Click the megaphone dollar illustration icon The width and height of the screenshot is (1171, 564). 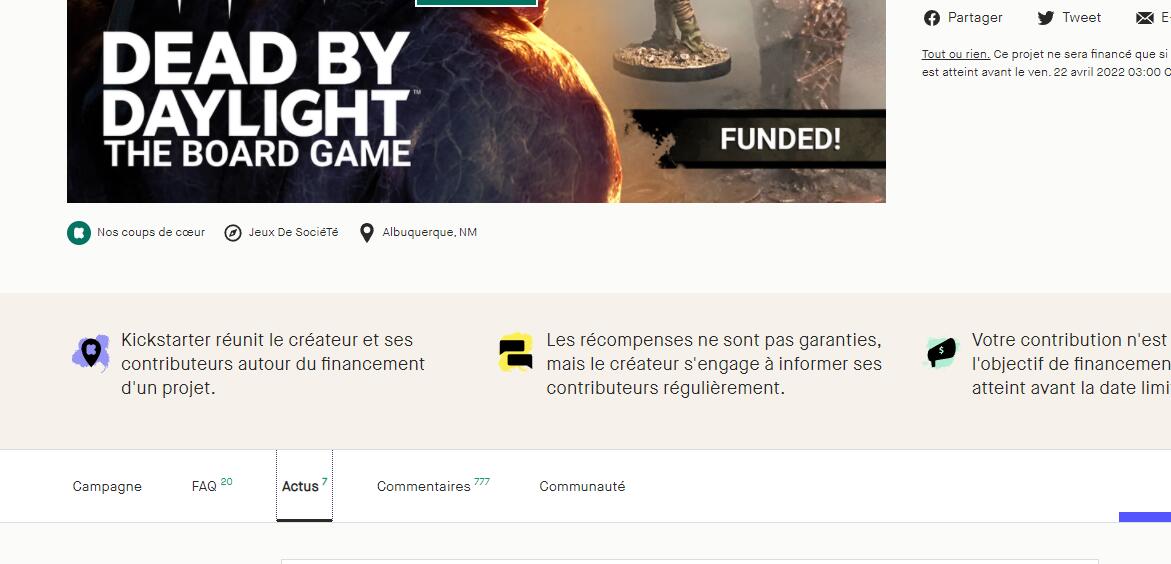[941, 352]
